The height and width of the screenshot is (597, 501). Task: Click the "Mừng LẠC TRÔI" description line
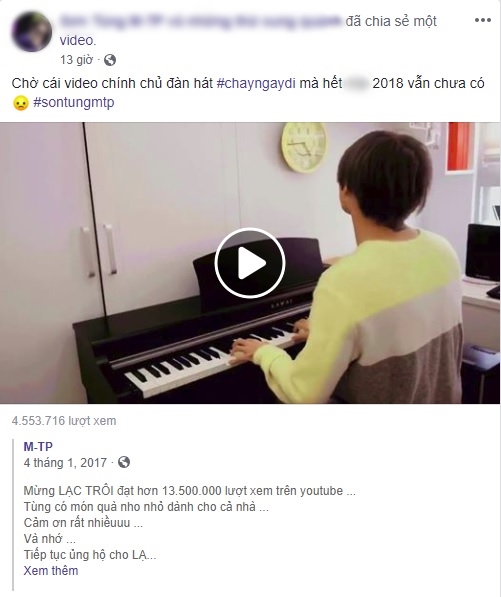(x=190, y=491)
